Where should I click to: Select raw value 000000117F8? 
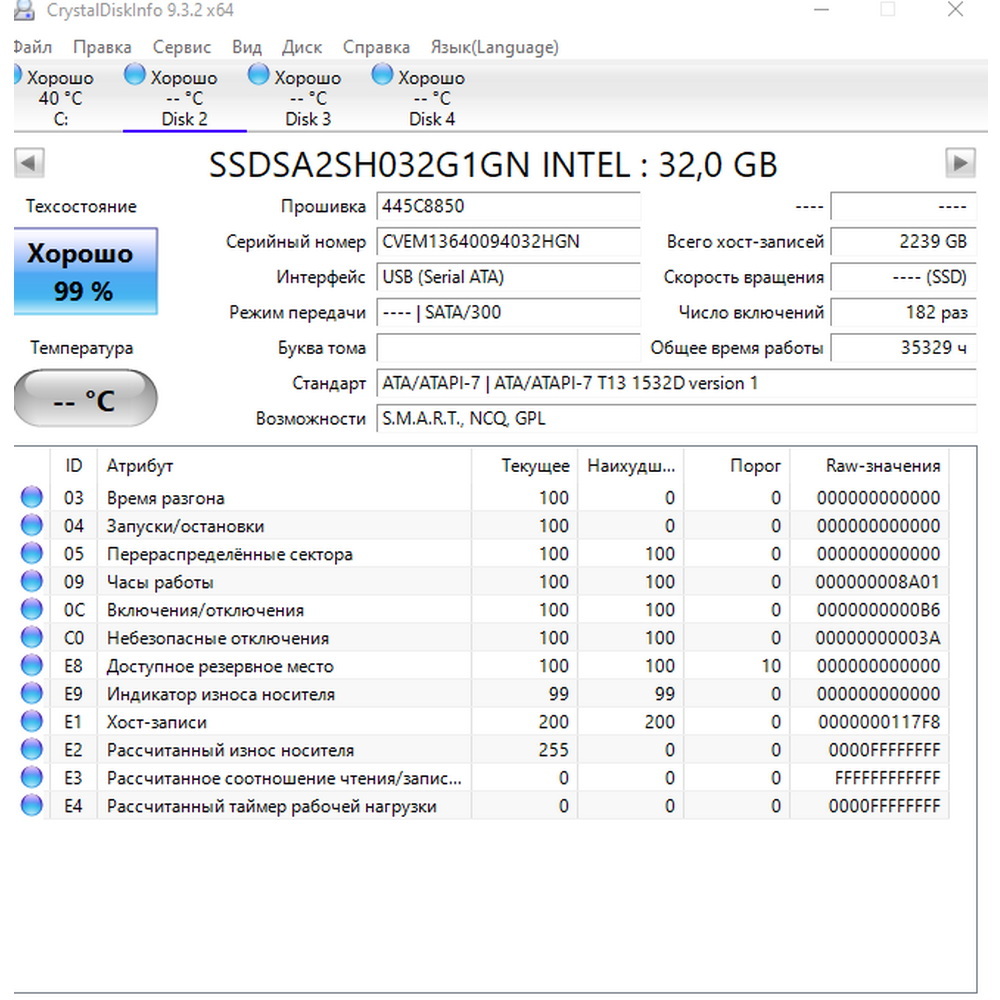tap(879, 722)
